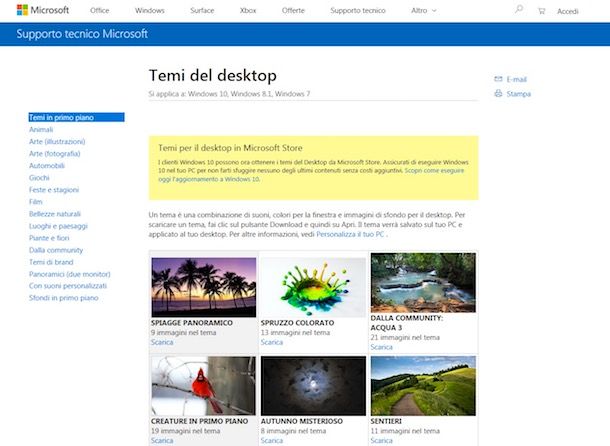The height and width of the screenshot is (446, 610).
Task: Open the shopping cart icon
Action: (541, 11)
